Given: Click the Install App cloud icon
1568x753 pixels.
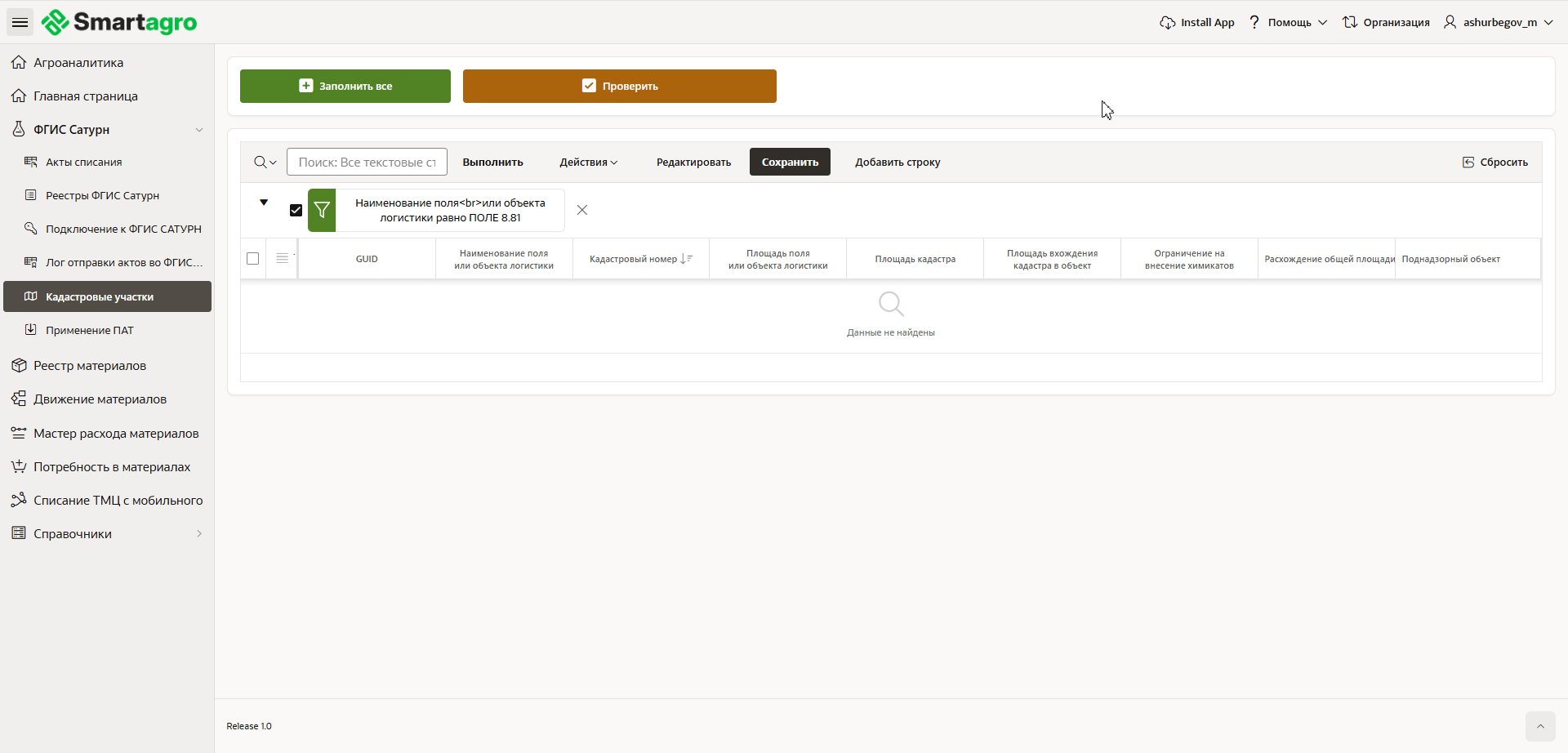Looking at the screenshot, I should click(1167, 23).
